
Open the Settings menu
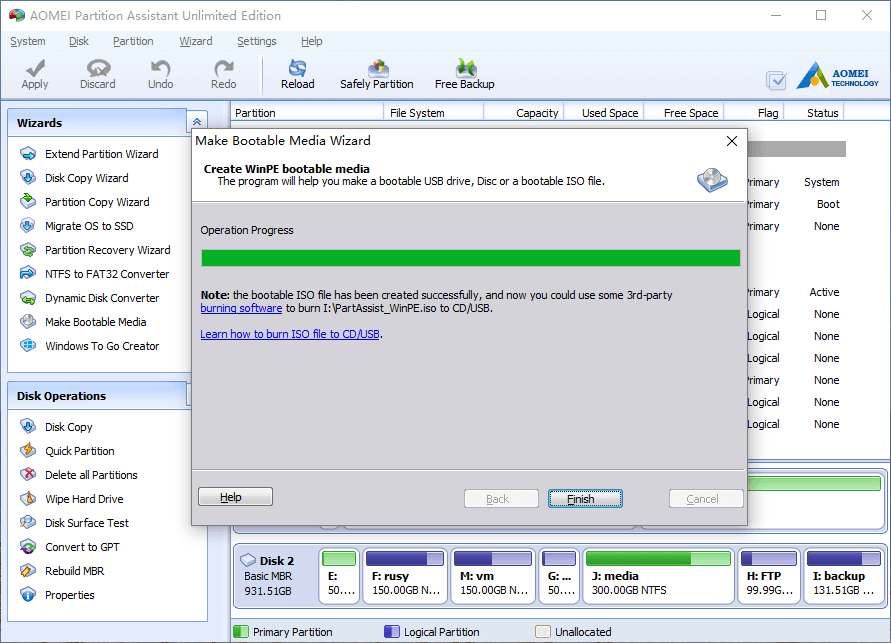point(257,41)
